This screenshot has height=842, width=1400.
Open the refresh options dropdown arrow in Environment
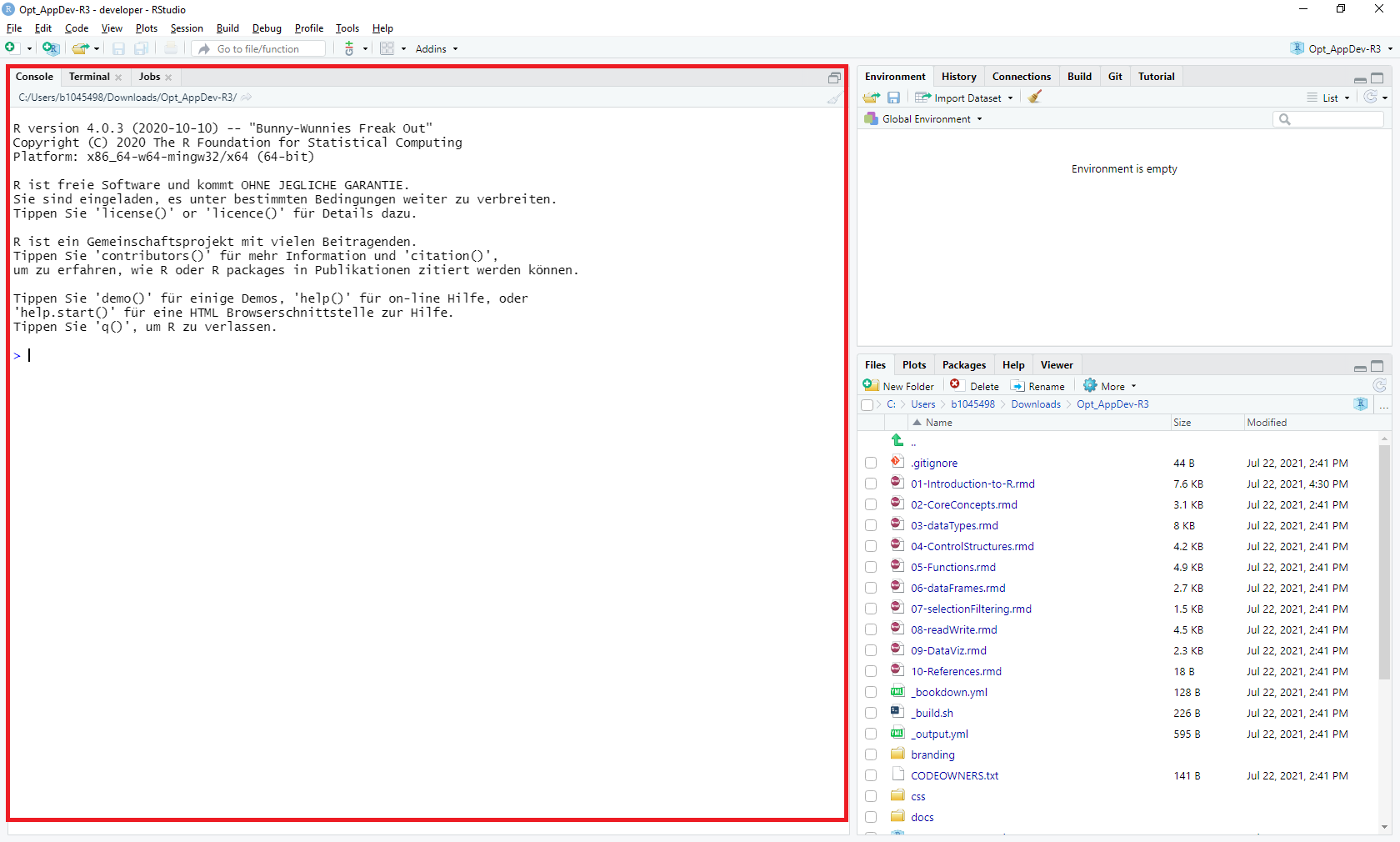[x=1385, y=98]
